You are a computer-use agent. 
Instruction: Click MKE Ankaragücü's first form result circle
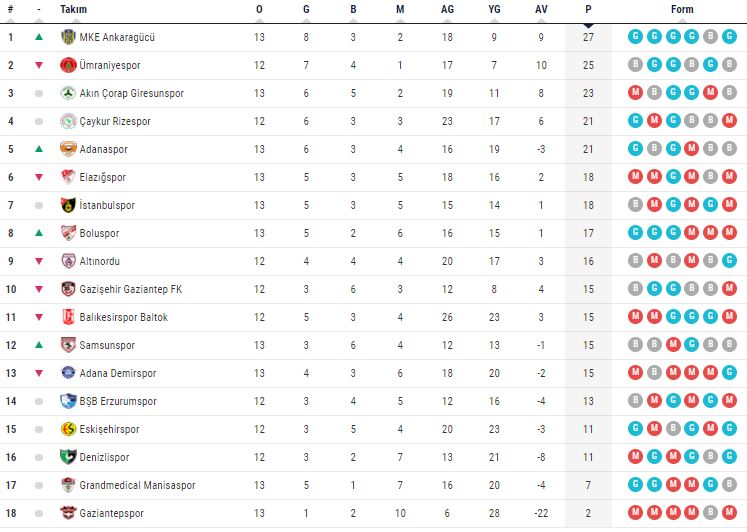[x=635, y=37]
